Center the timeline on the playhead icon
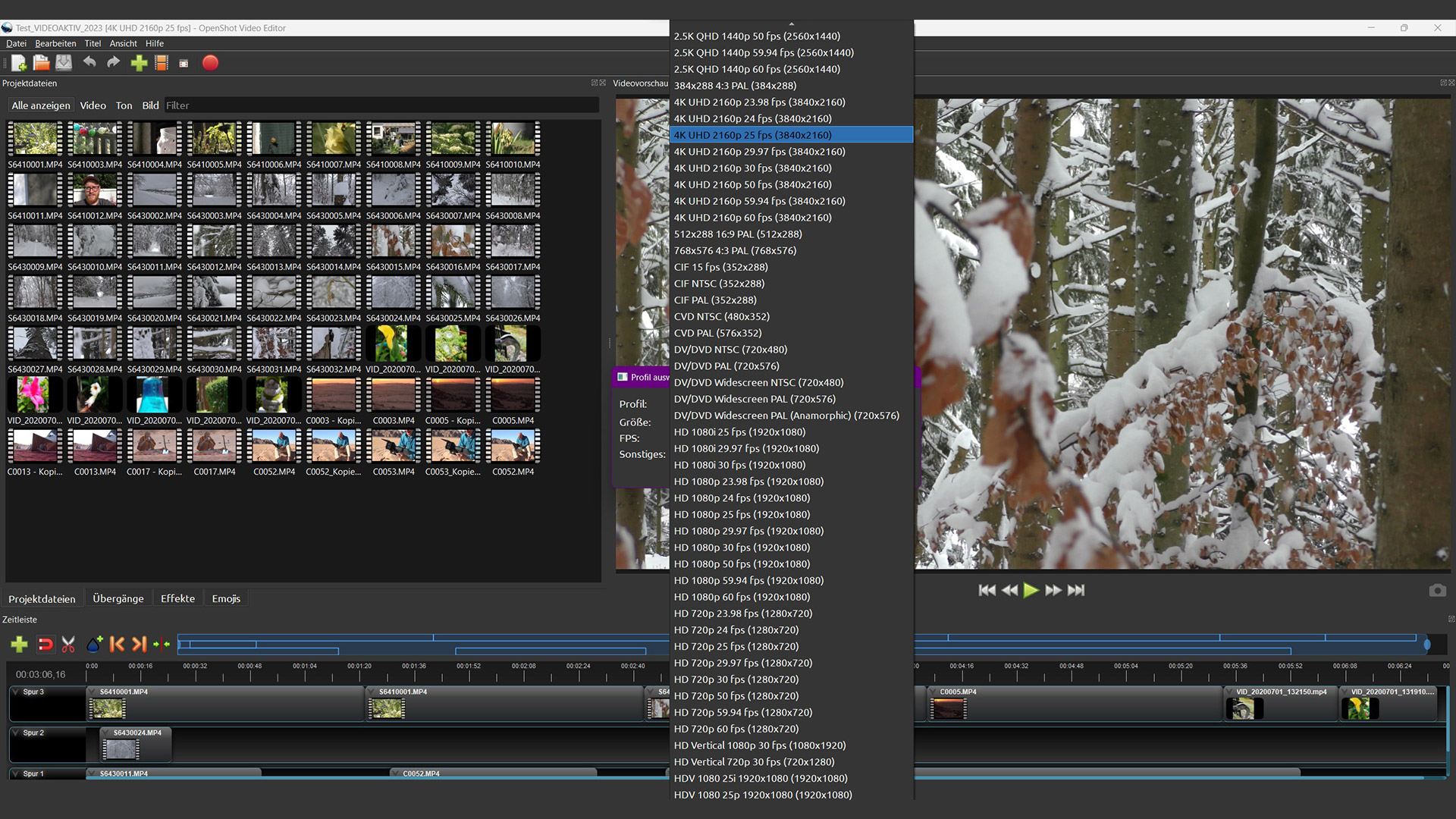The height and width of the screenshot is (819, 1456). (162, 645)
